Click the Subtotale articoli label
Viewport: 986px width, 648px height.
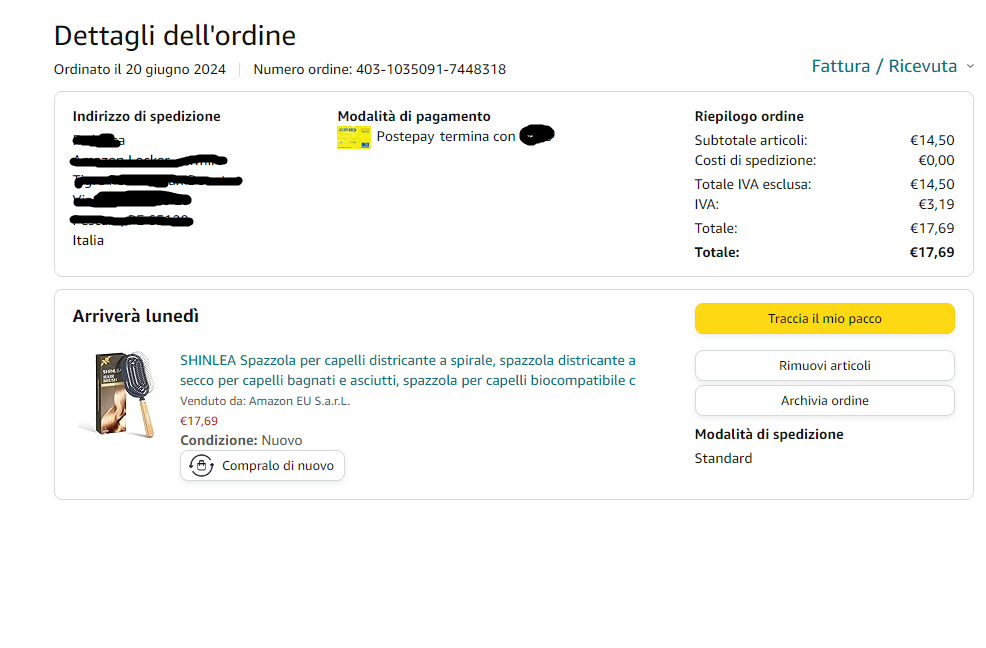(750, 140)
